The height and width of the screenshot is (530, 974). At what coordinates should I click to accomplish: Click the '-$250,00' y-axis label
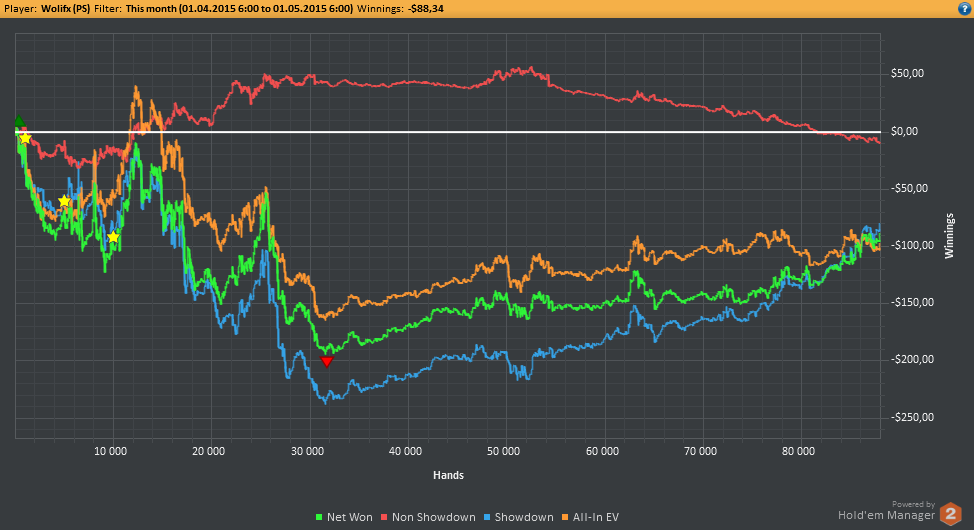tap(912, 417)
